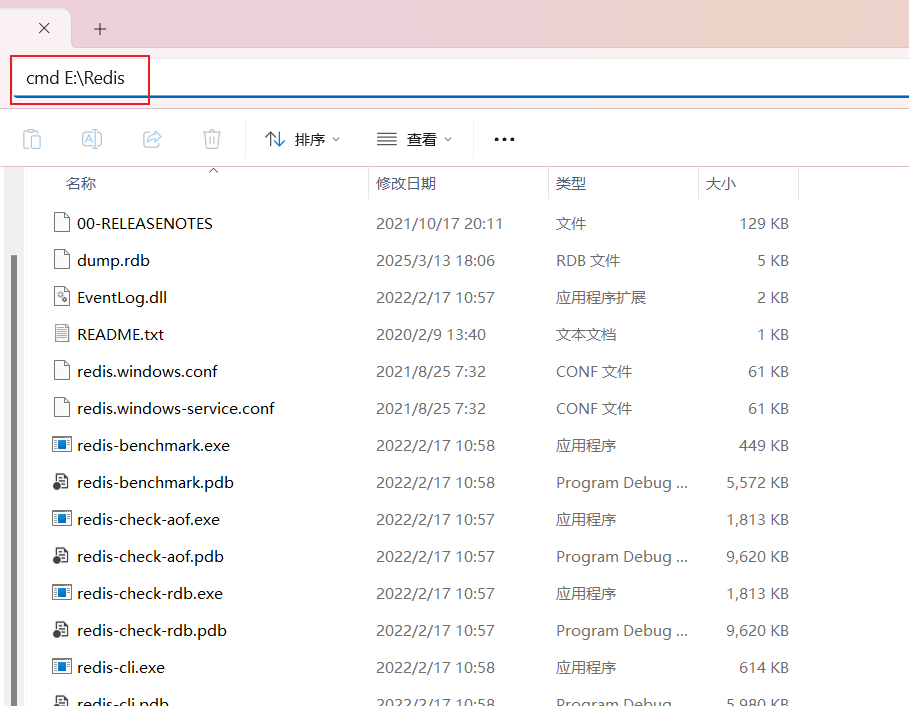
Task: Close the current Explorer tab
Action: pos(44,28)
